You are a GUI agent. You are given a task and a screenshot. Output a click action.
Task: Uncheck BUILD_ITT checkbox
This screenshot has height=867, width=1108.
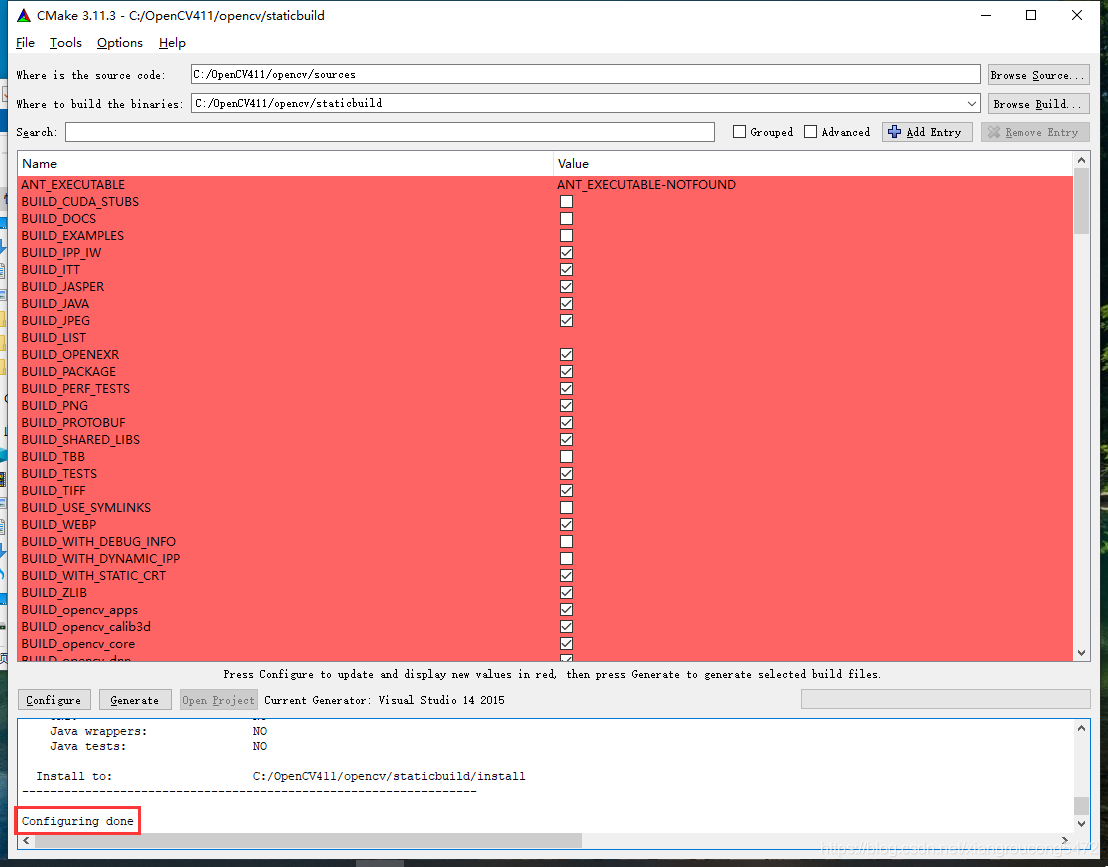566,269
